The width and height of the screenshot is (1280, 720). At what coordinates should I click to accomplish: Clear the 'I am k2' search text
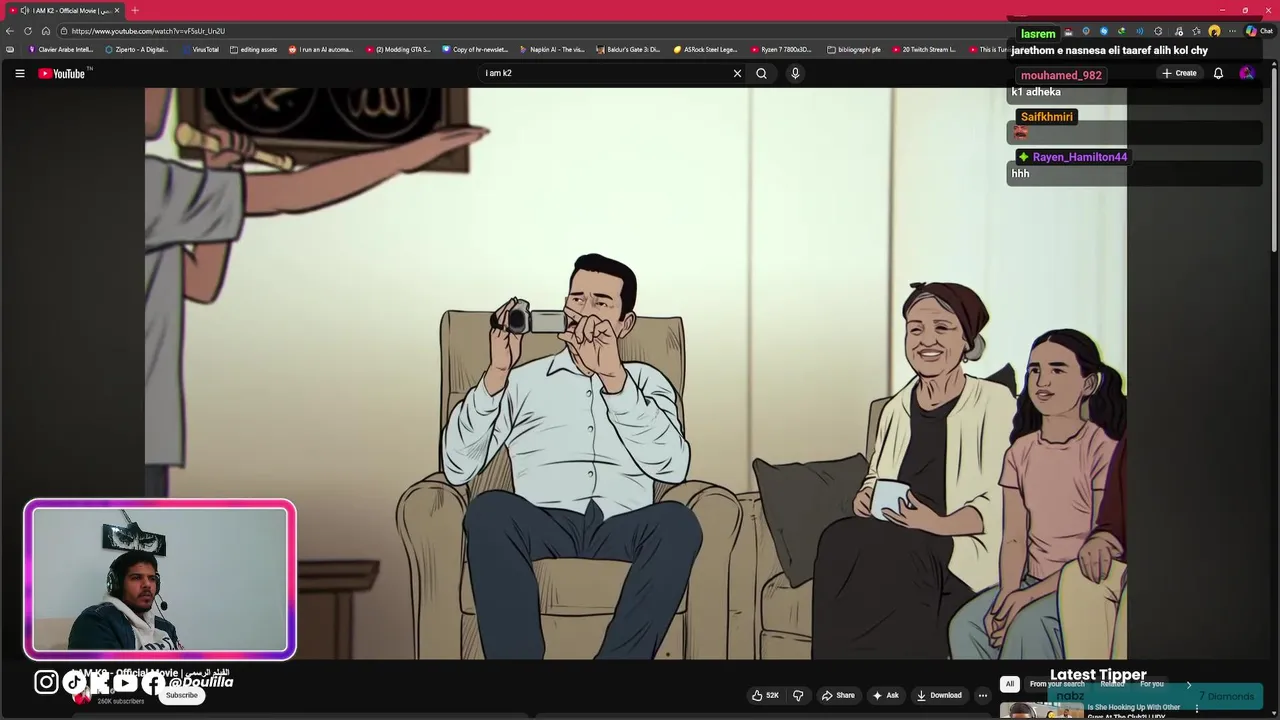coord(737,73)
